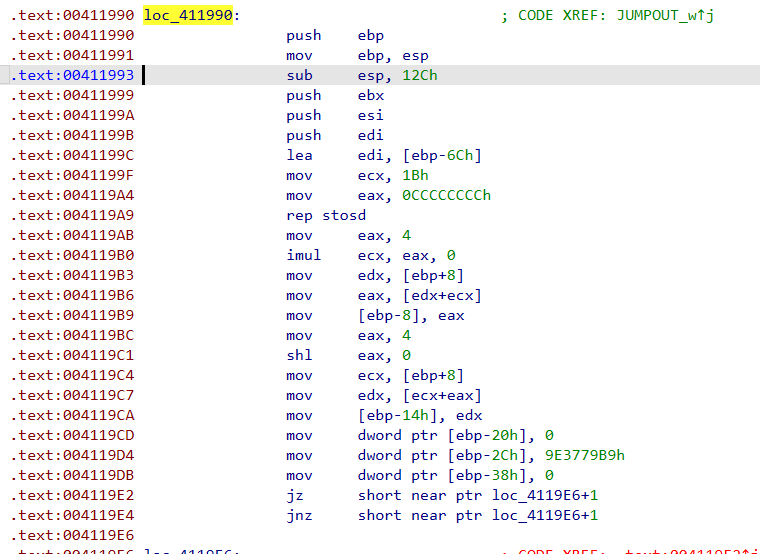Image resolution: width=760 pixels, height=554 pixels.
Task: Click the [edx+ecx] operand
Action: pyautogui.click(x=443, y=295)
